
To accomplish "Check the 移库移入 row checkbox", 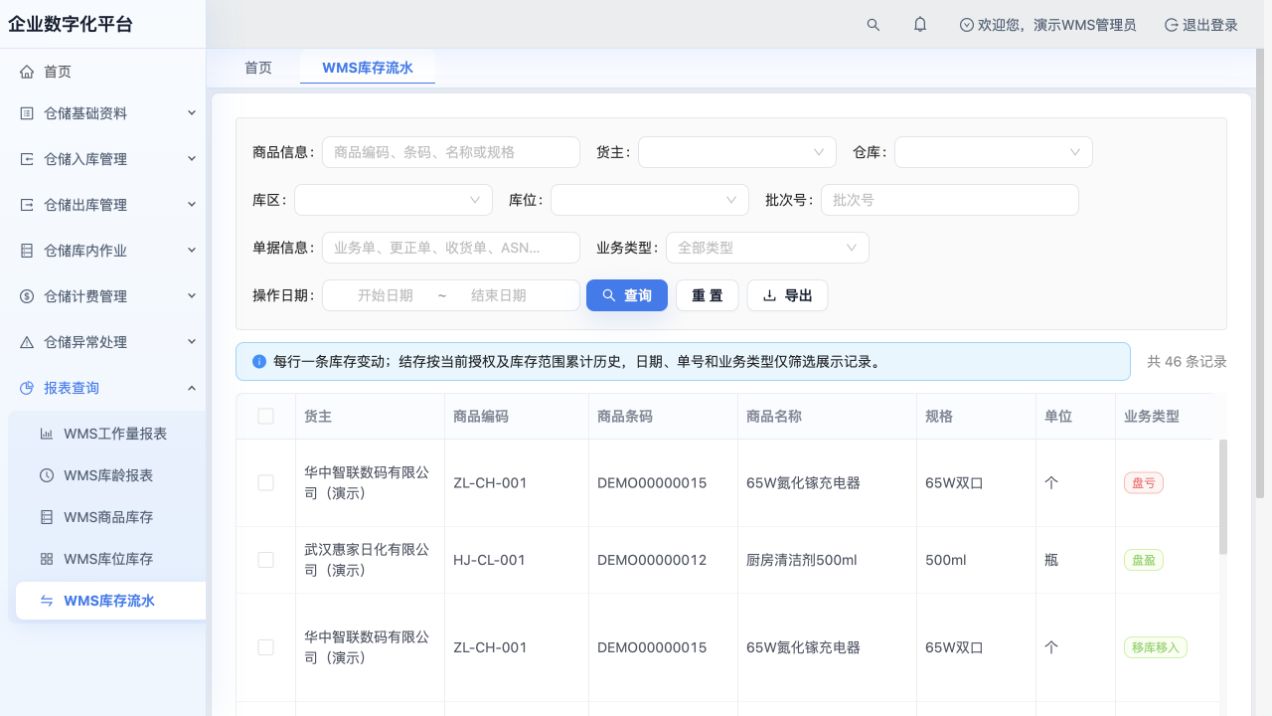I will tap(266, 647).
